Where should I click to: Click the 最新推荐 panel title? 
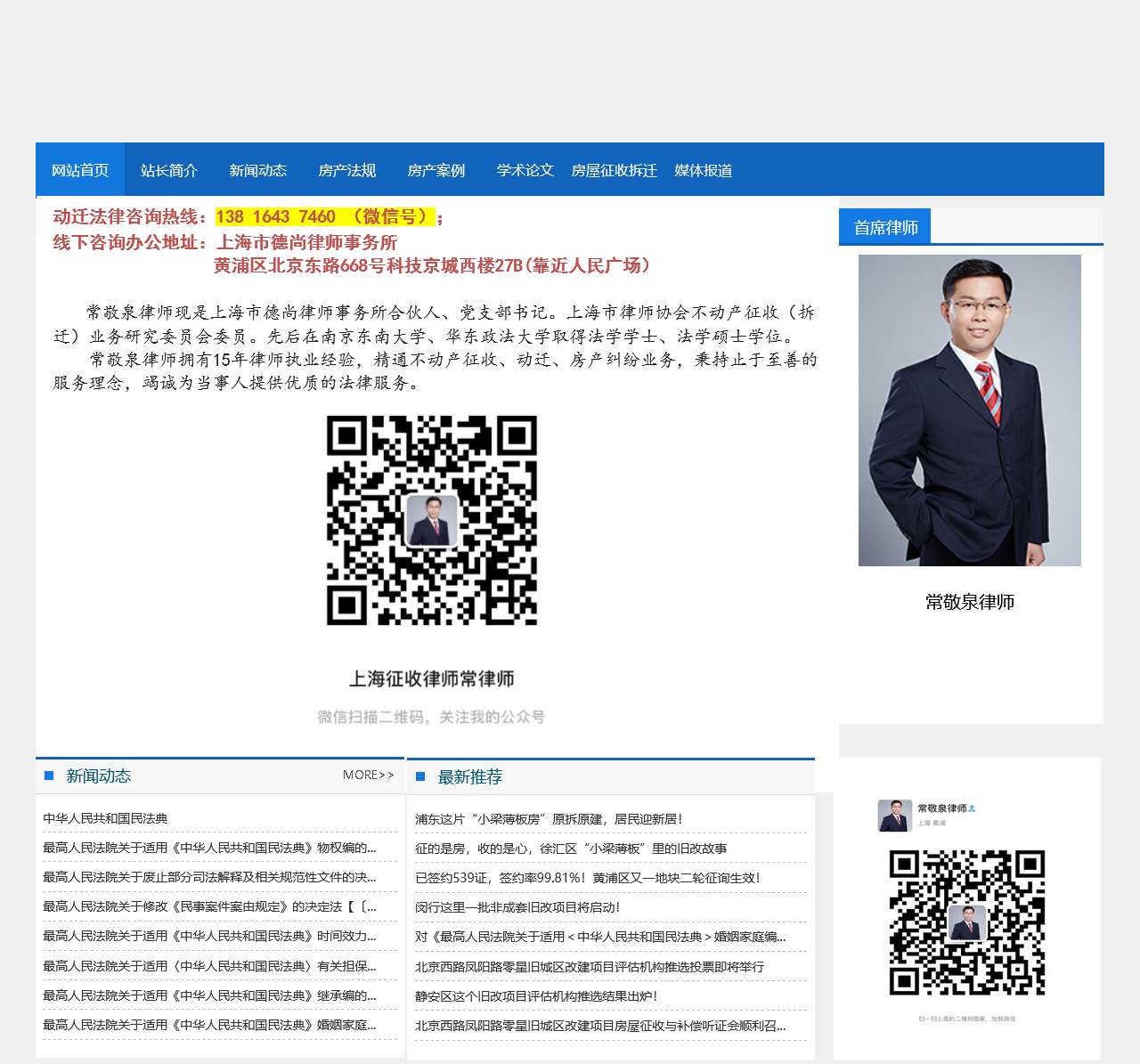point(470,776)
